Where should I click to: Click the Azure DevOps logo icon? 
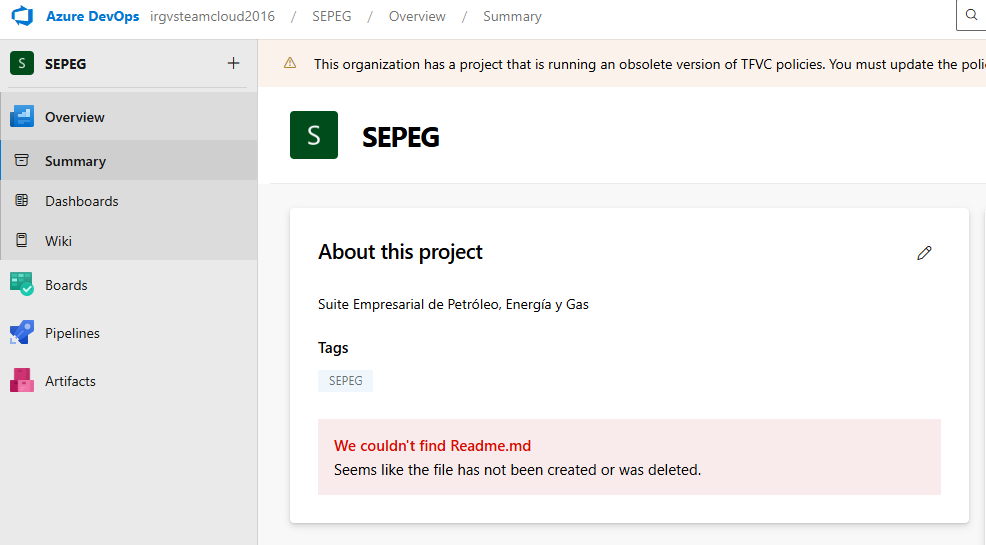click(23, 16)
